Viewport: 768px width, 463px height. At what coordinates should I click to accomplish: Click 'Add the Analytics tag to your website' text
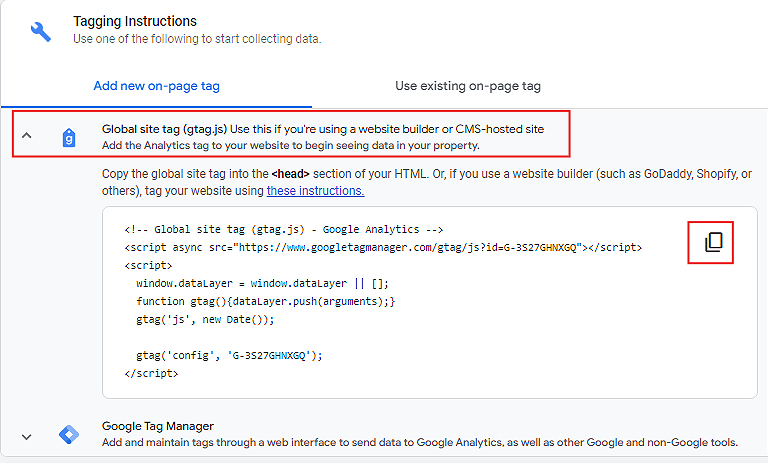(x=290, y=146)
